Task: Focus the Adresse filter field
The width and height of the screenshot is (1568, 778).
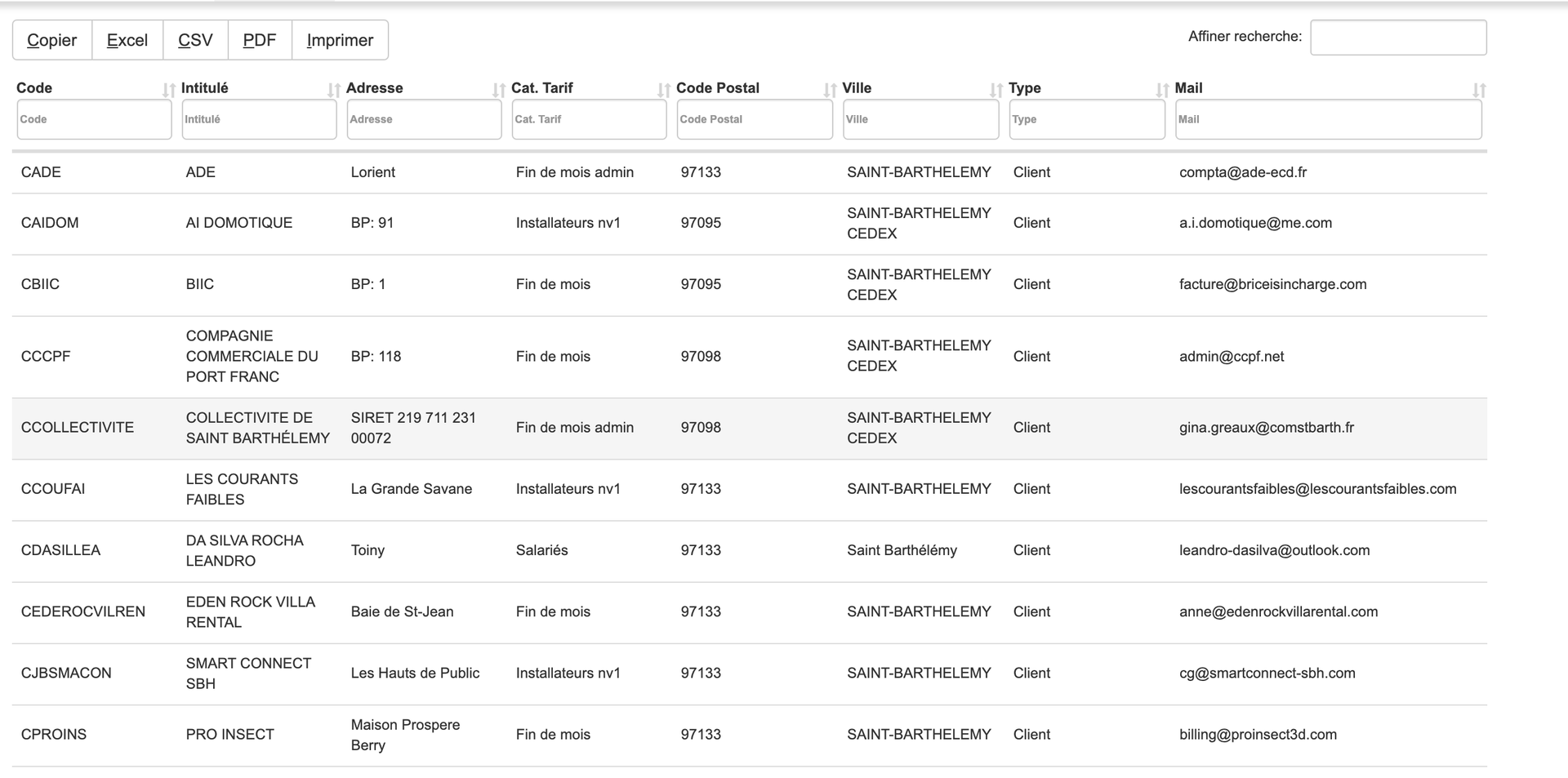Action: pyautogui.click(x=424, y=119)
